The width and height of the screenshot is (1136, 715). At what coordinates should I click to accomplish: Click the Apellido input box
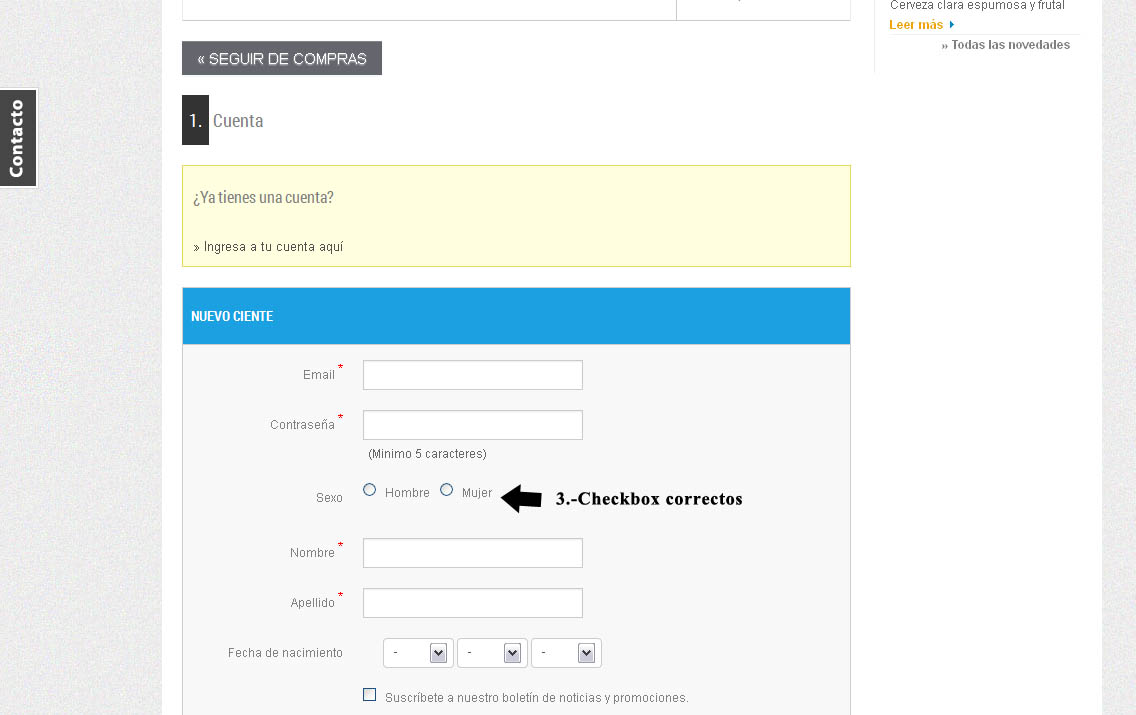[x=472, y=603]
